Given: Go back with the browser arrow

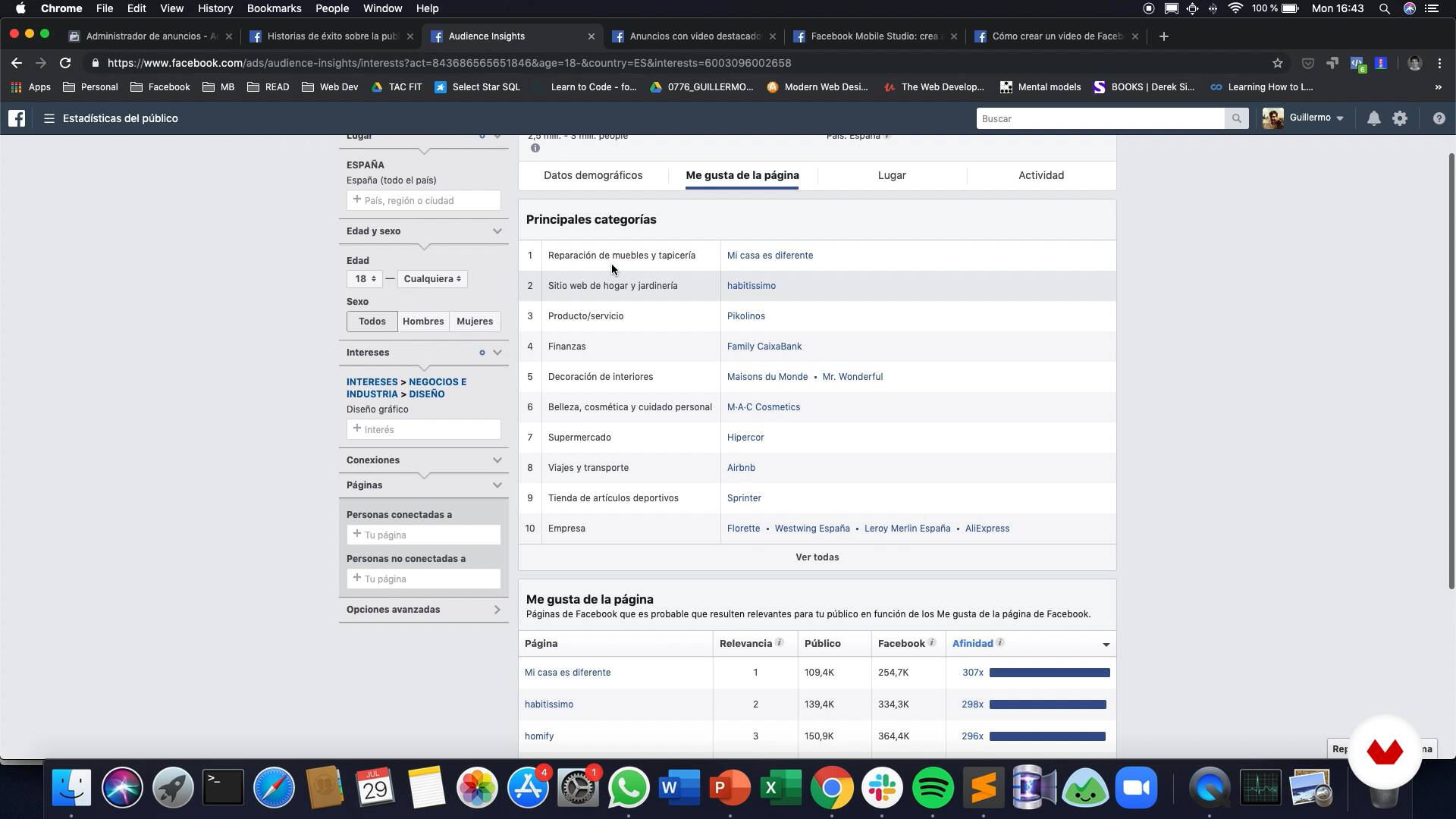Looking at the screenshot, I should (17, 63).
